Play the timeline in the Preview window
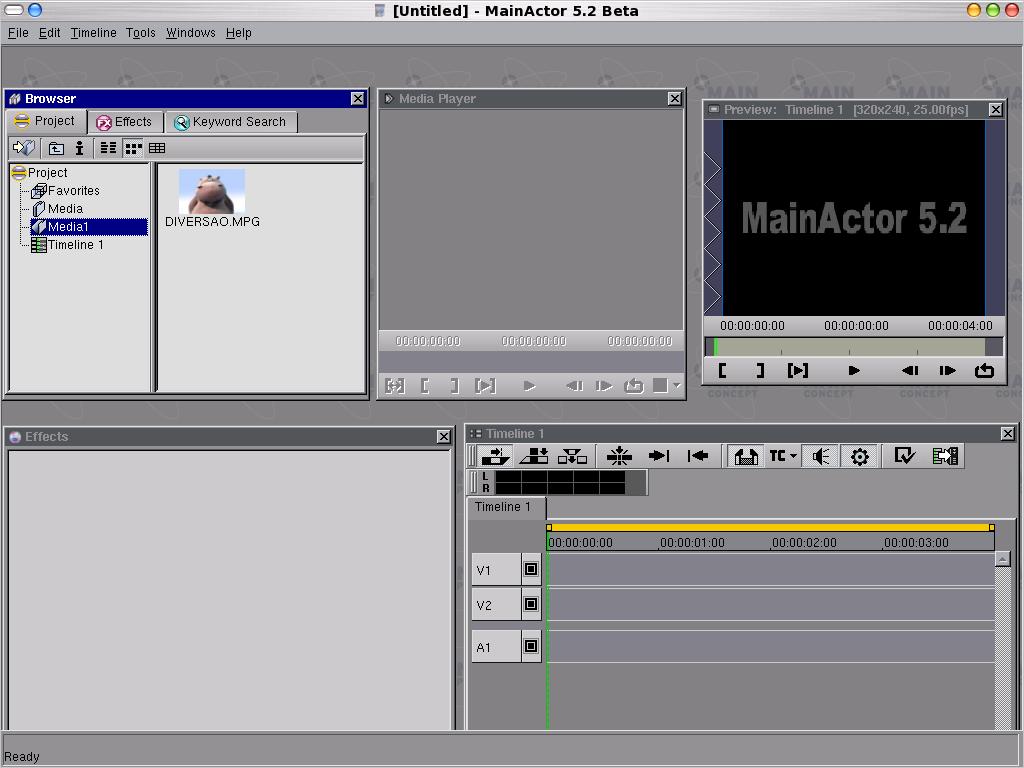 (x=854, y=371)
